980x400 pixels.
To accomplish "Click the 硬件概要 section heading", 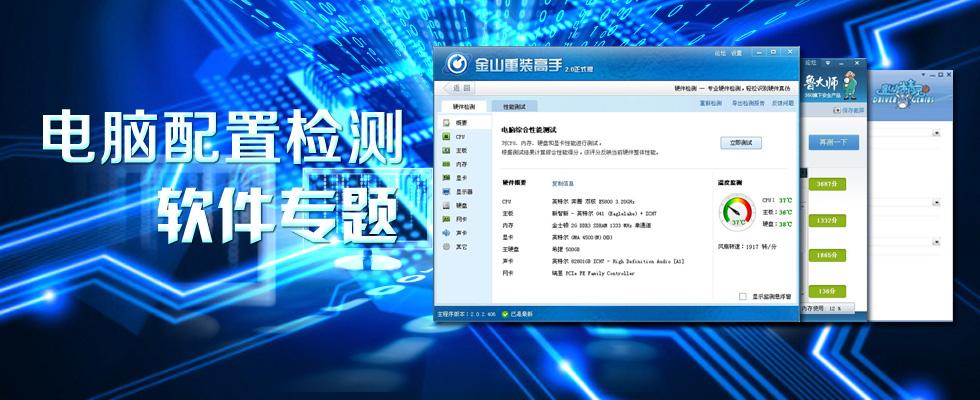I will point(514,183).
